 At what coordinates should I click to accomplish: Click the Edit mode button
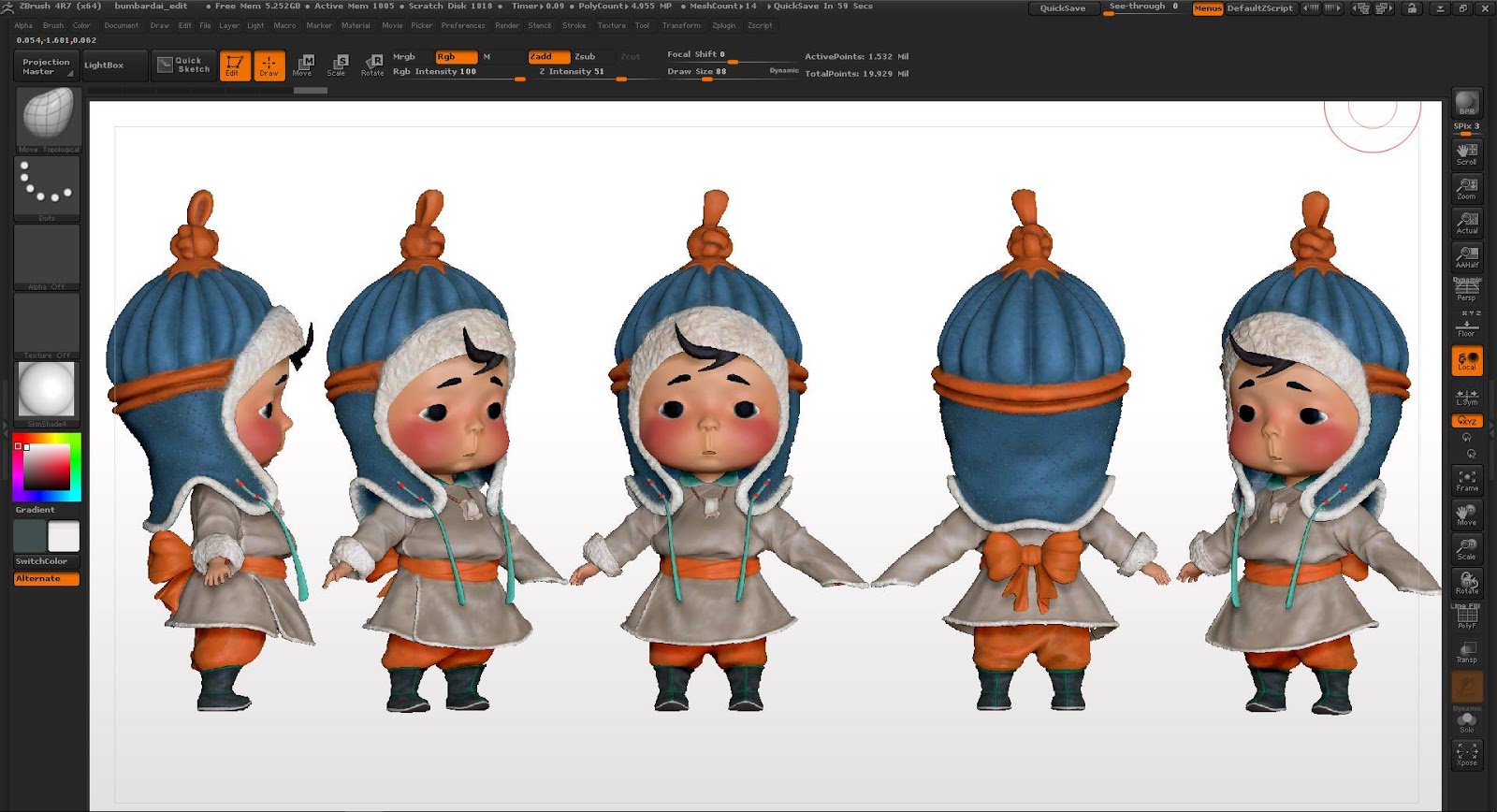[x=234, y=65]
